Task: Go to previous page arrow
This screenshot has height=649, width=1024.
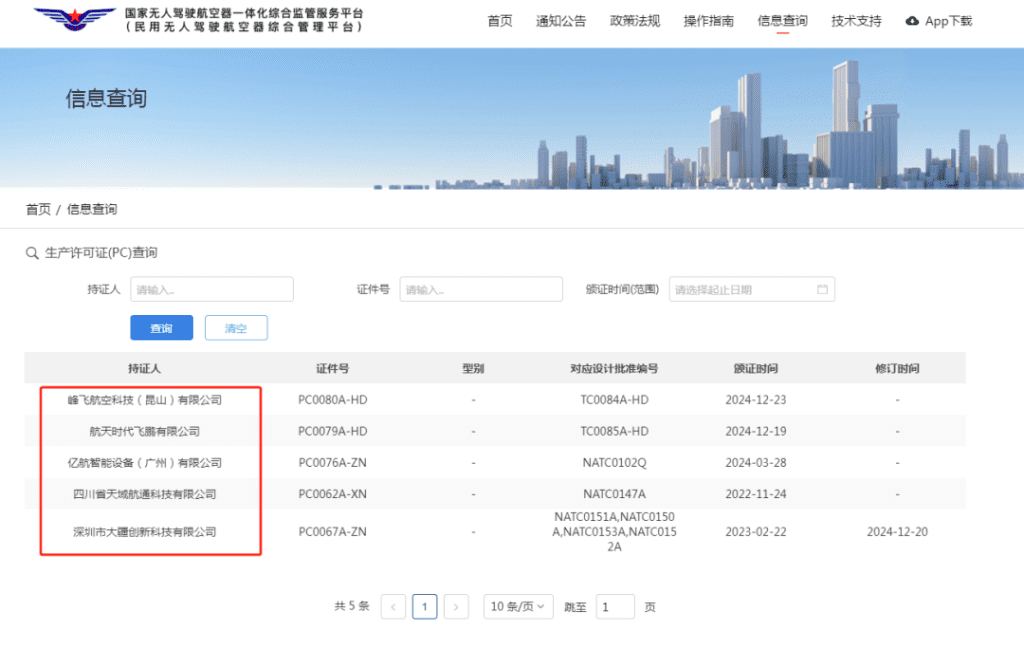Action: 394,607
